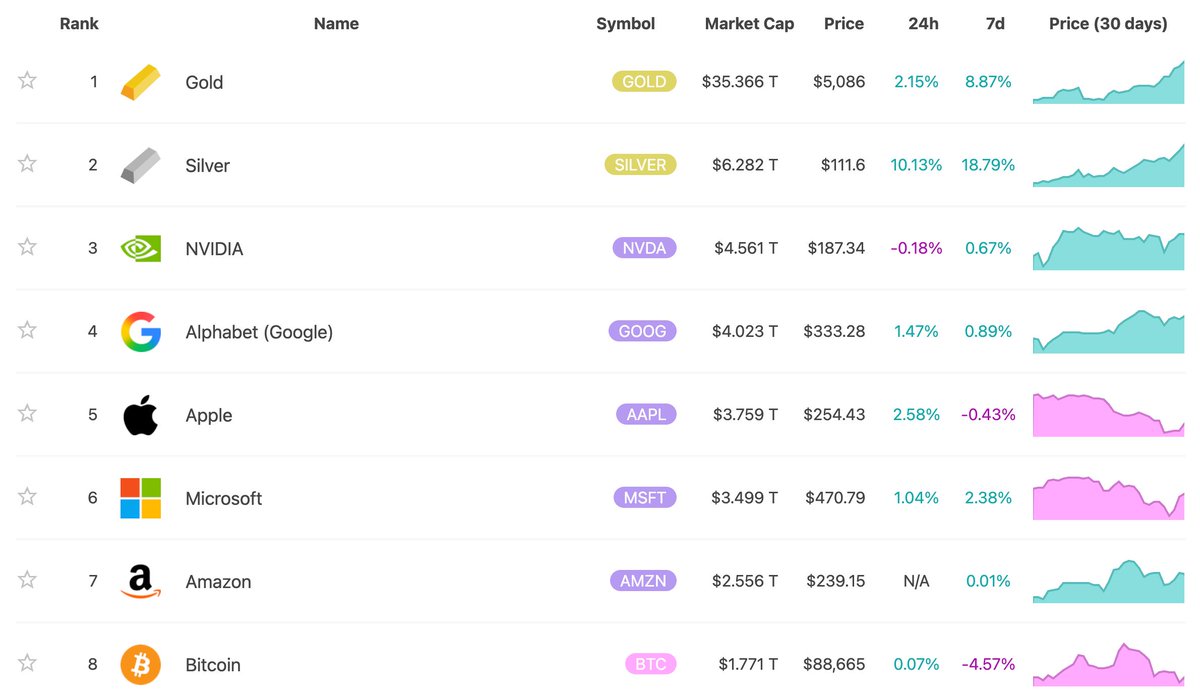Viewport: 1200px width, 696px height.
Task: Open the Alphabet (Google) name link
Action: 259,332
